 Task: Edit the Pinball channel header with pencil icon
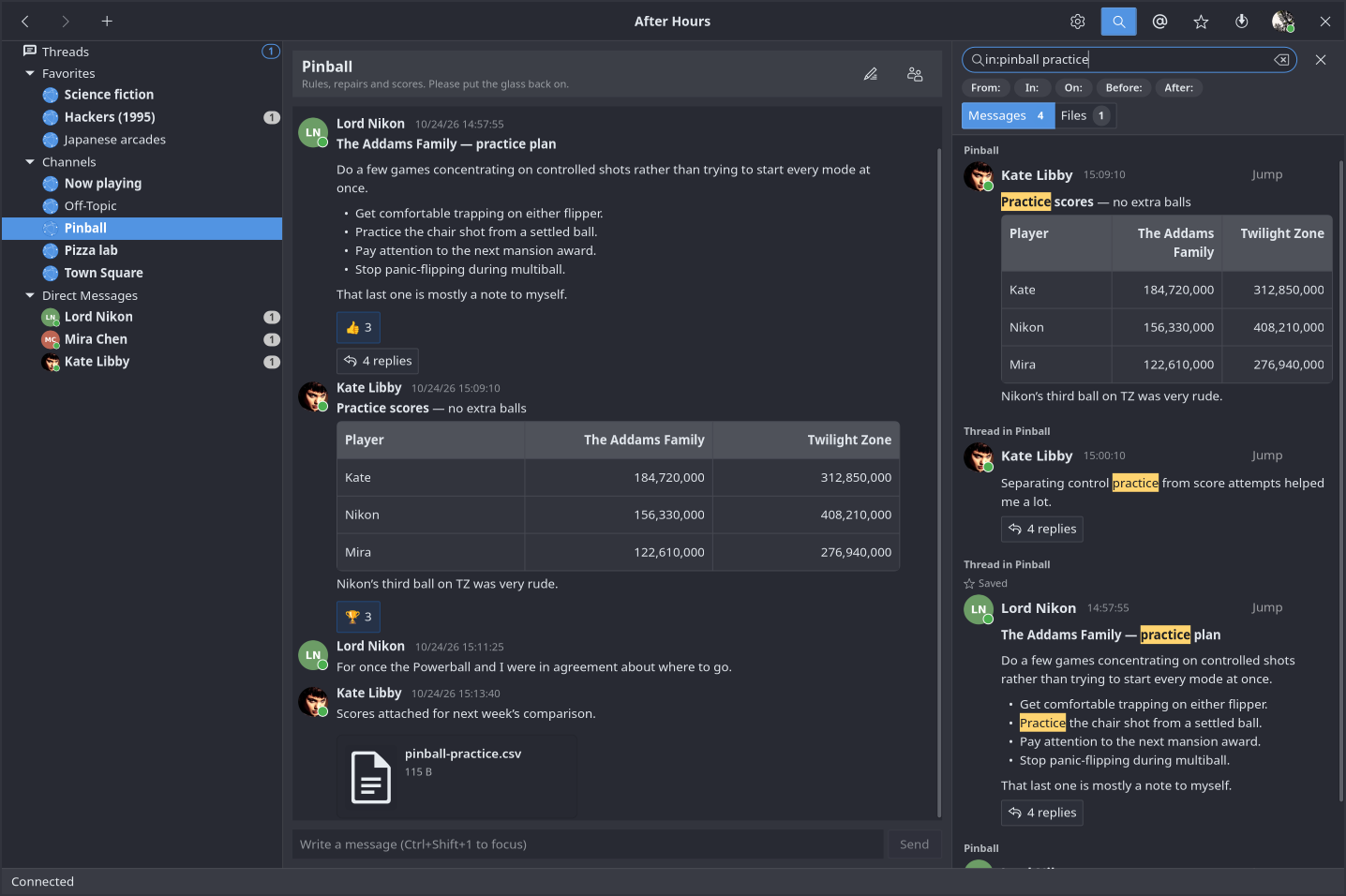click(871, 74)
